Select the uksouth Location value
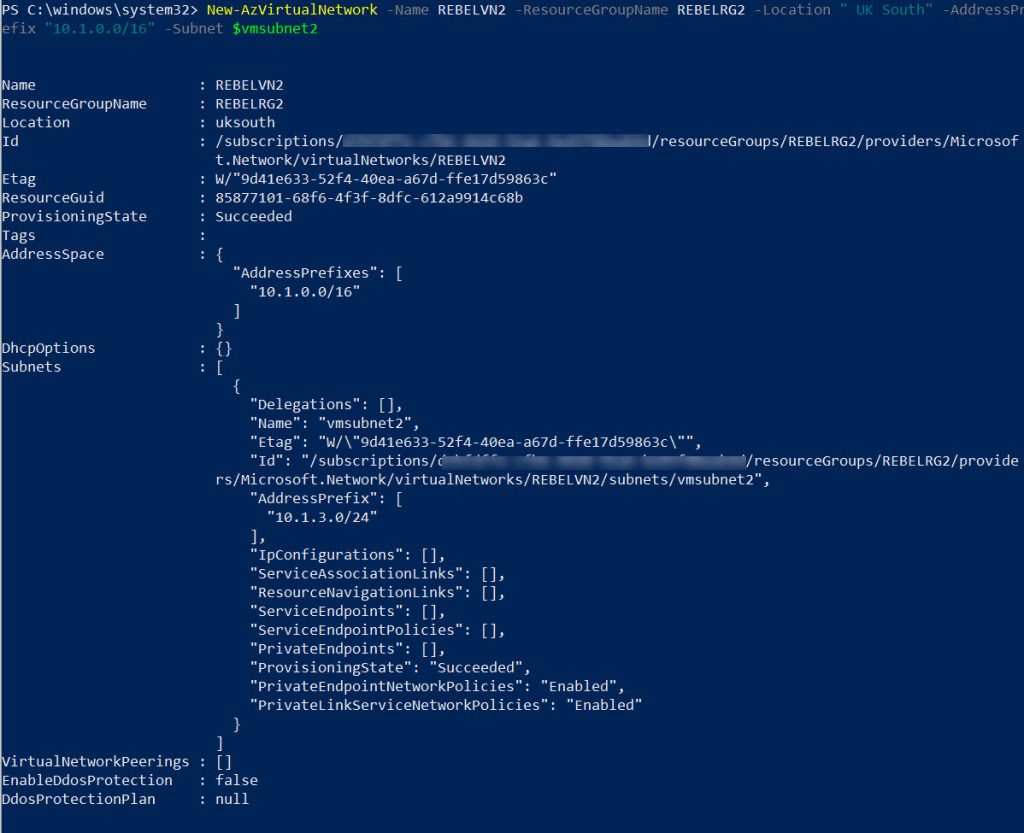 pos(248,122)
